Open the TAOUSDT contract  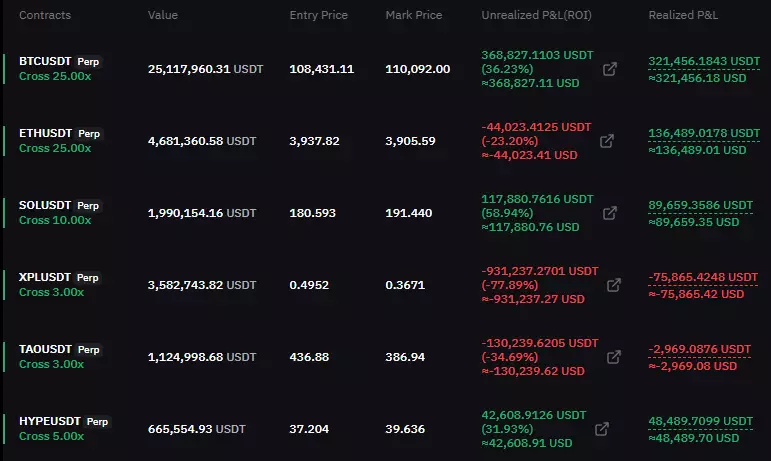44,349
